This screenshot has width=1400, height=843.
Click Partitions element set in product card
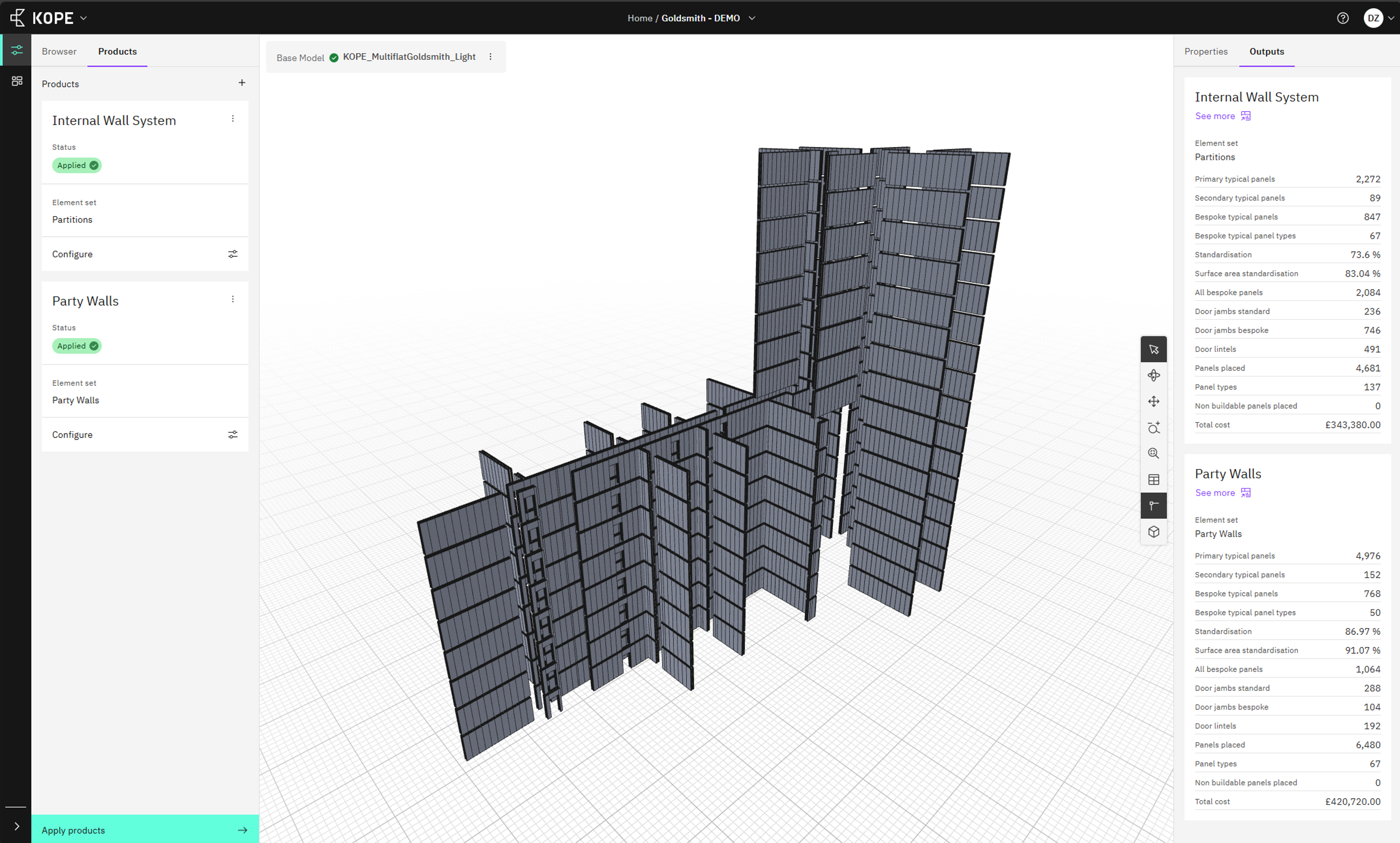pos(72,220)
